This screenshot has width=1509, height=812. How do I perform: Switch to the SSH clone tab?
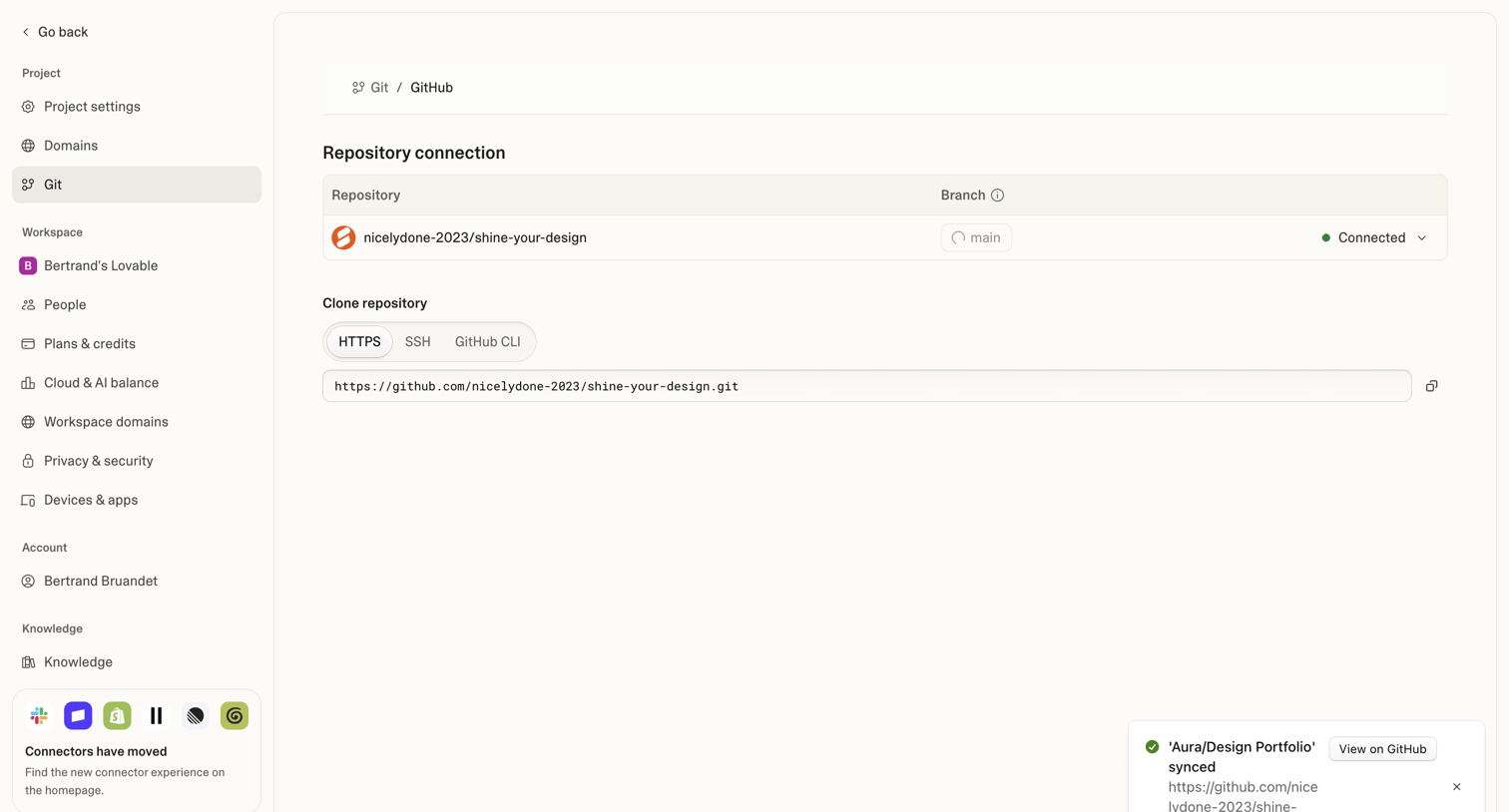(x=418, y=342)
